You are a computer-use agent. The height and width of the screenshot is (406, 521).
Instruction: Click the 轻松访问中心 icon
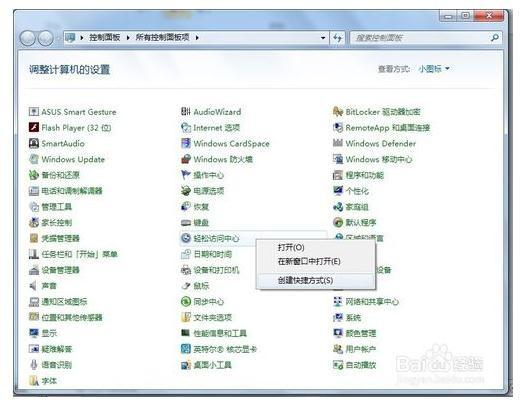(x=186, y=238)
